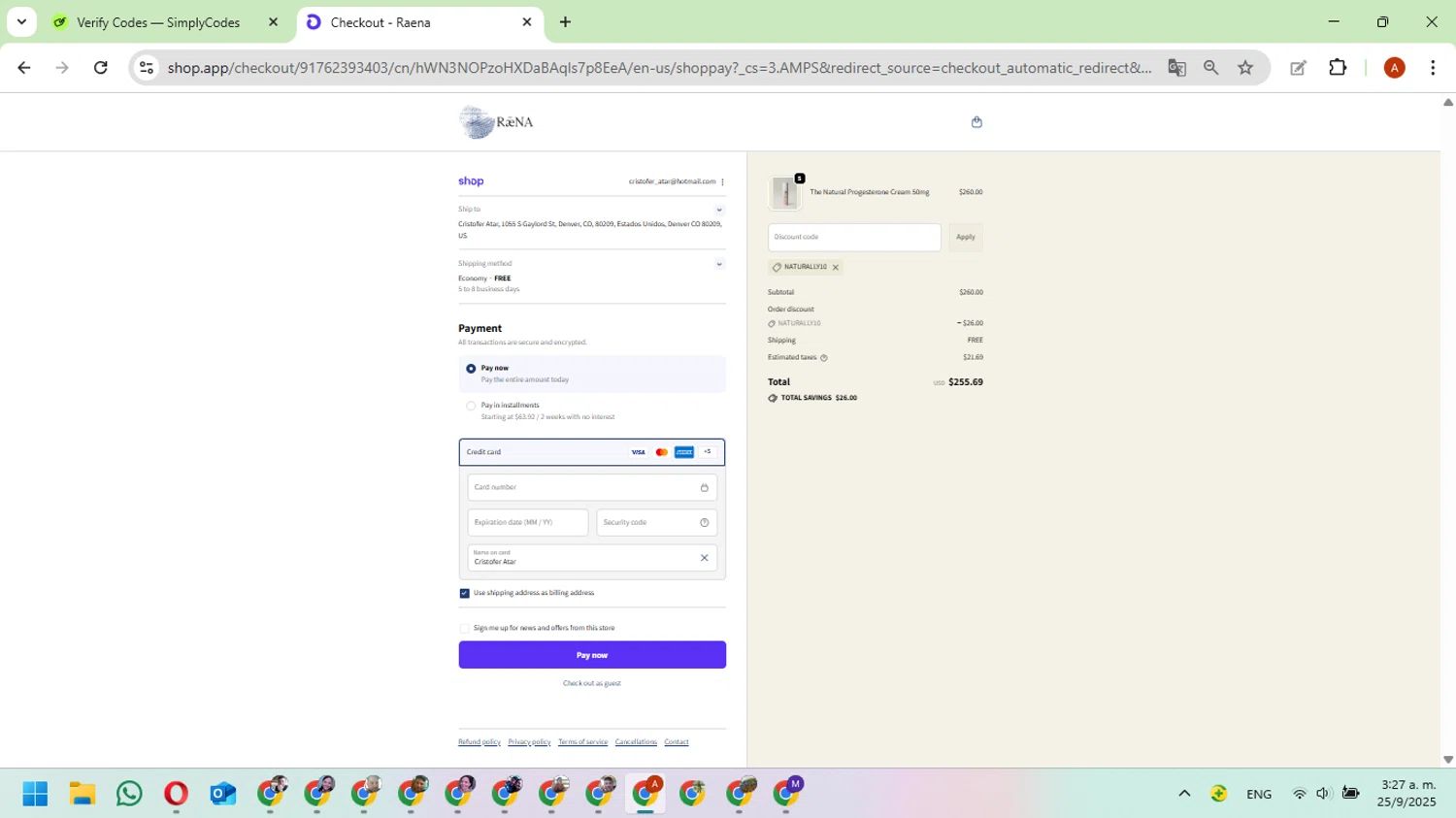The width and height of the screenshot is (1456, 818).
Task: View site information icon in address bar
Action: 147,68
